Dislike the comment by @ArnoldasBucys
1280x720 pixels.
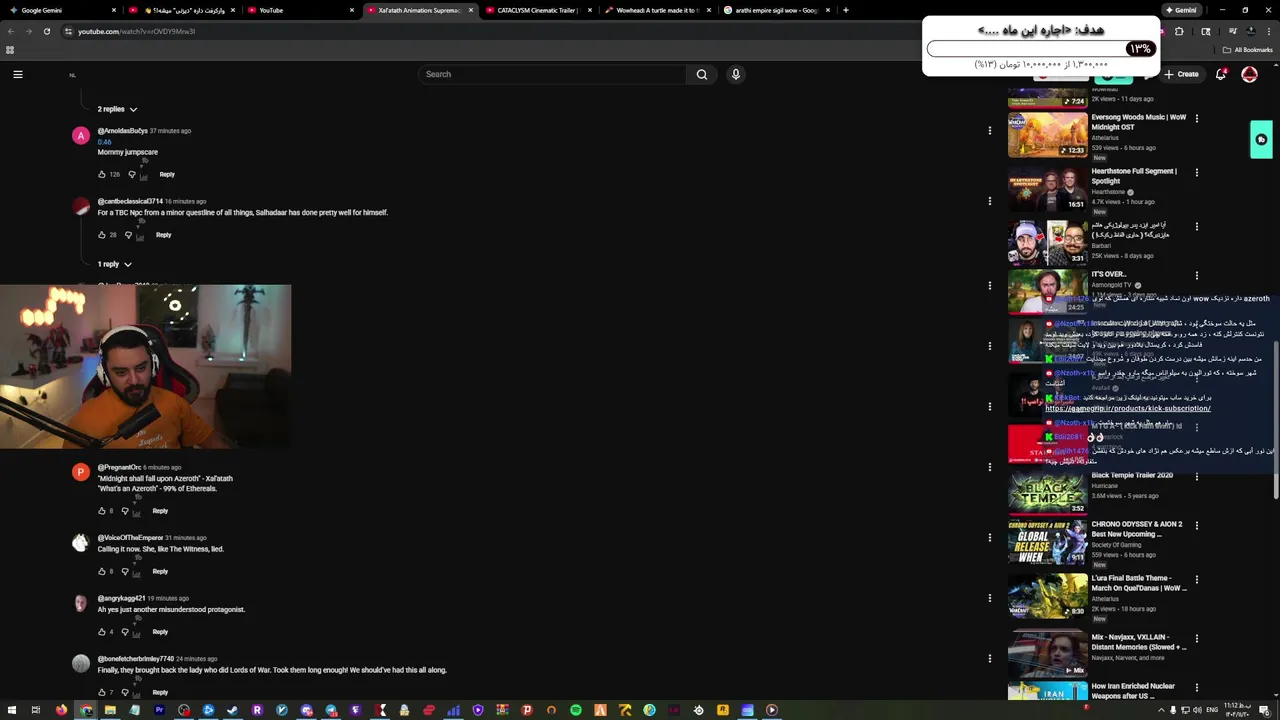point(132,174)
